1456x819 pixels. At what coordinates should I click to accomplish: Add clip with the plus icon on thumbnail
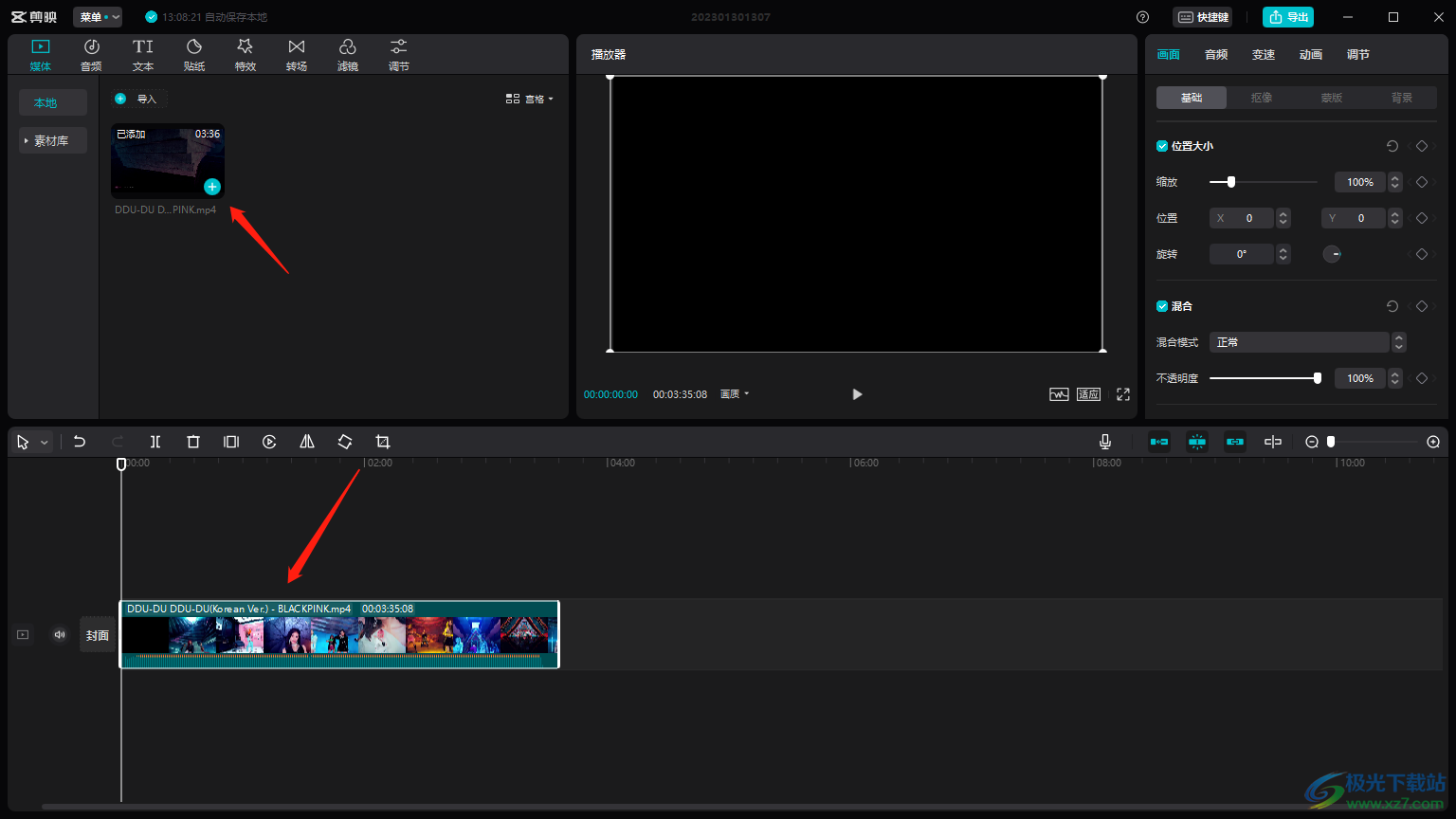212,187
